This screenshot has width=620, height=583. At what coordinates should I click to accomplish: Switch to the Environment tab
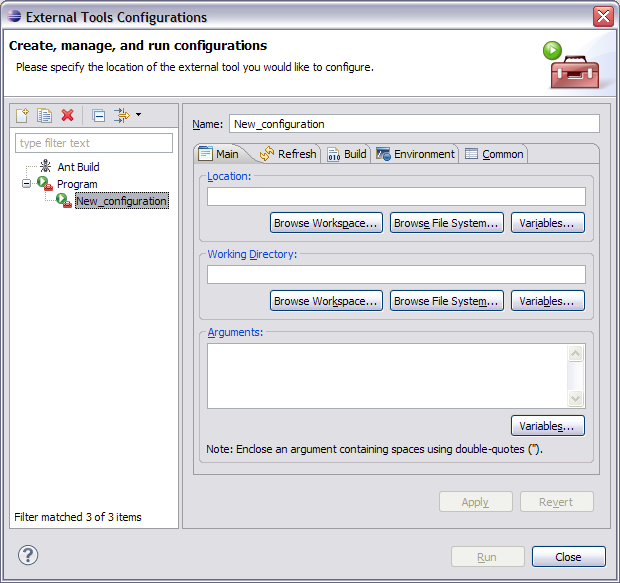coord(415,154)
